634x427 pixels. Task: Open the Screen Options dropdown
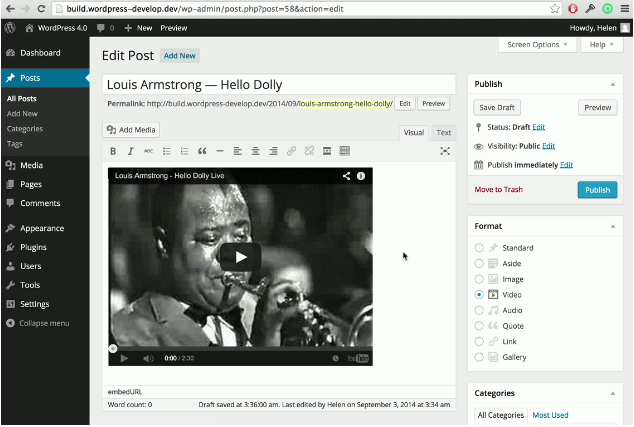(x=537, y=45)
